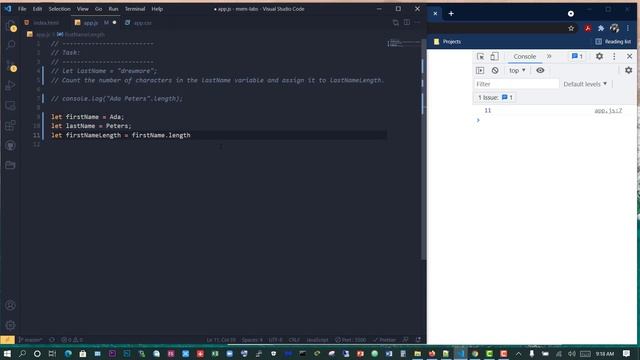Viewport: 640px width, 360px height.
Task: Click the JavaScript language mode in status bar
Action: pos(317,340)
